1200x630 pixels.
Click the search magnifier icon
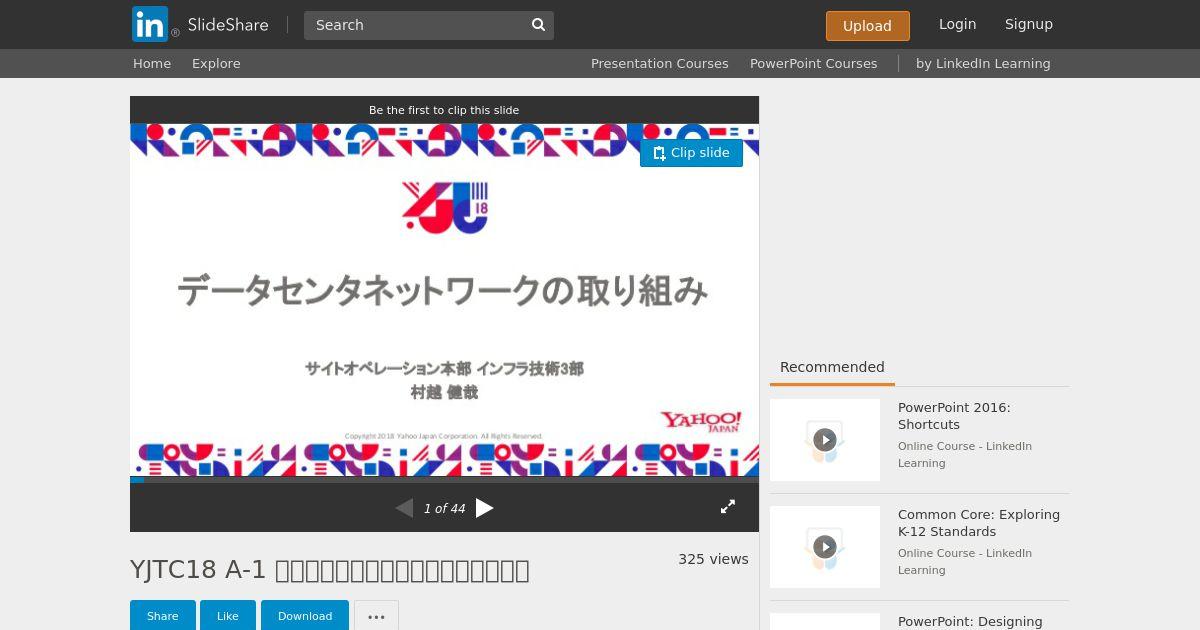[538, 25]
